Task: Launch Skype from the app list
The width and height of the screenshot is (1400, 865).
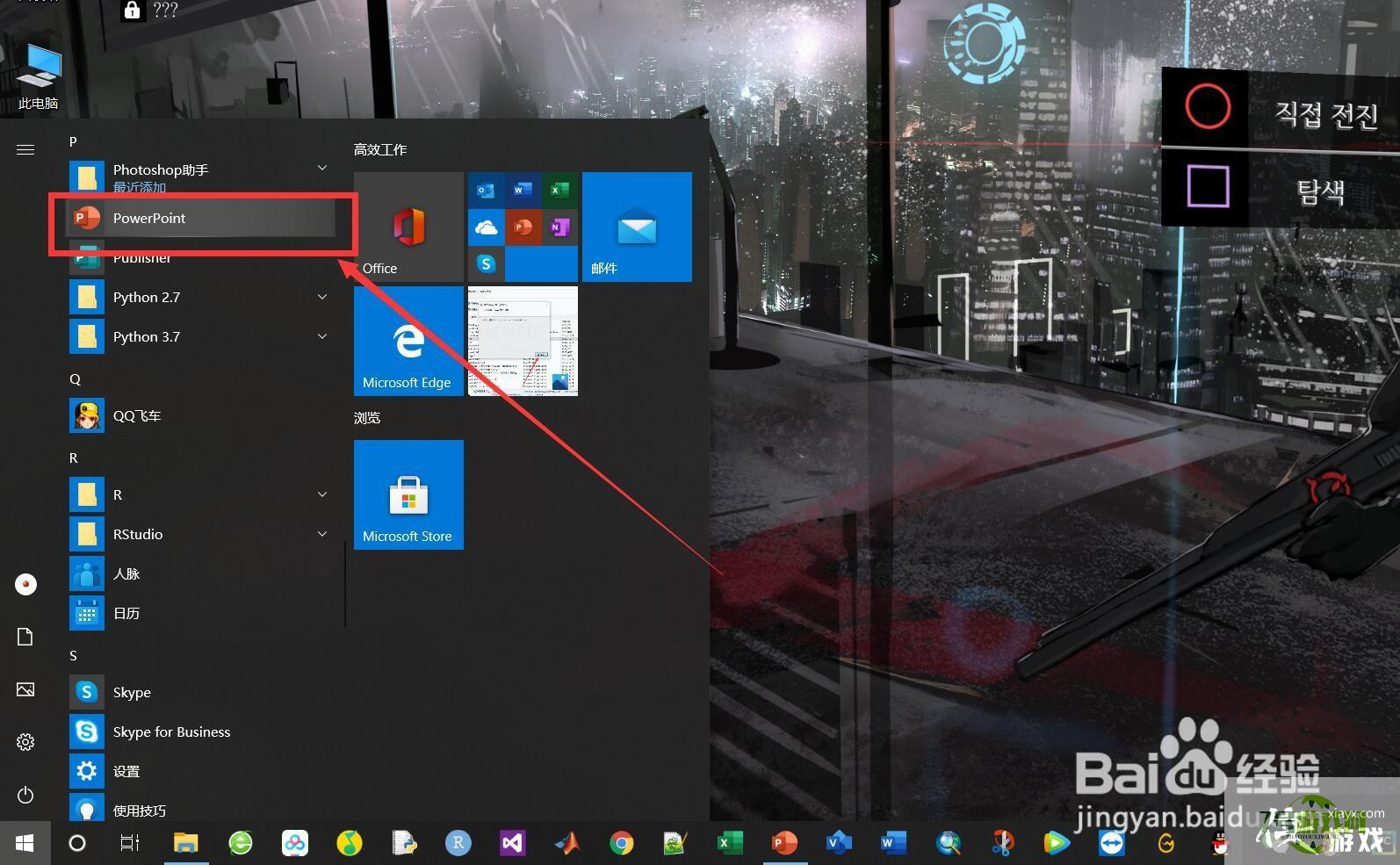Action: (201, 692)
